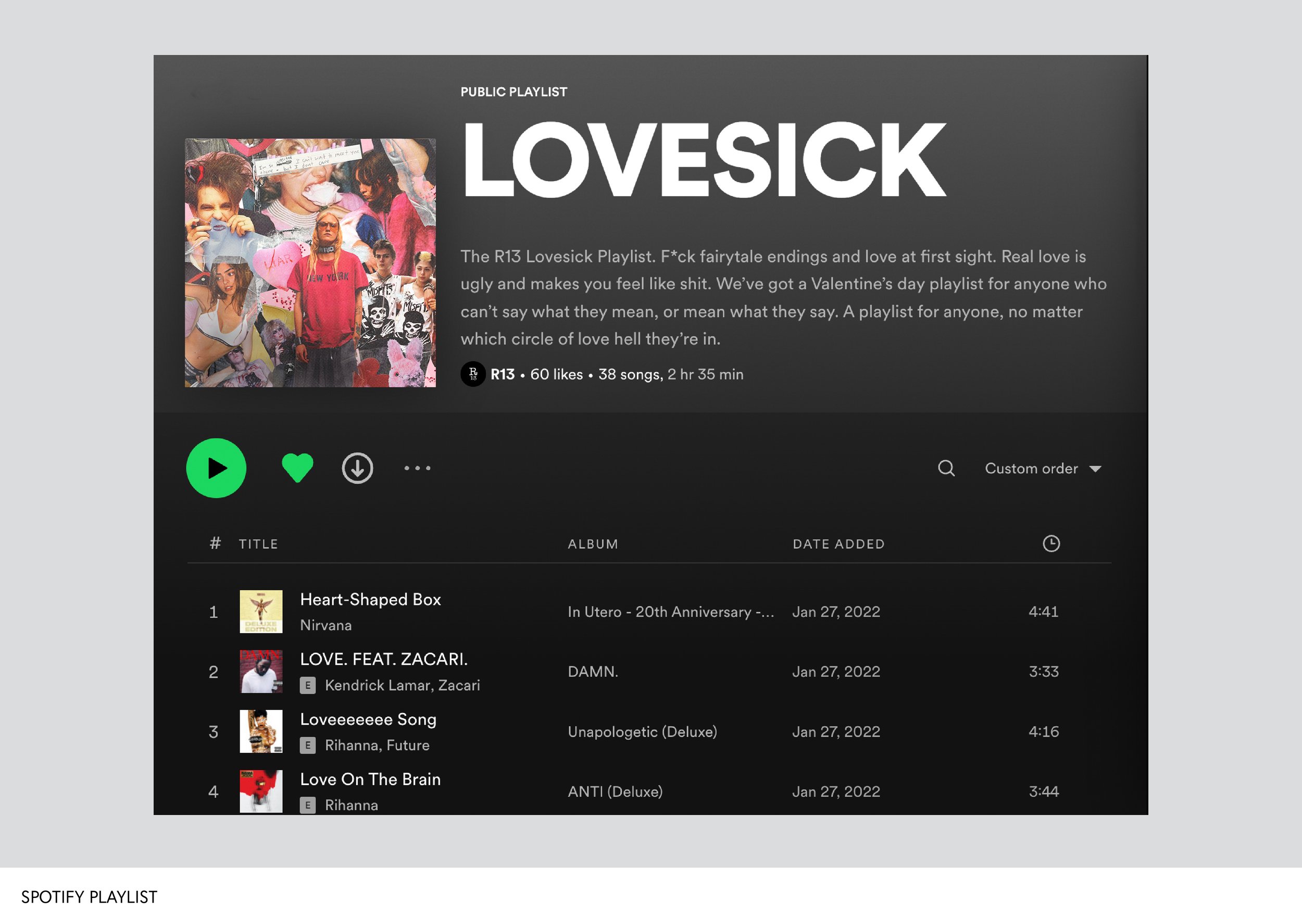Open the R13 creator profile link
Viewport: 1302px width, 924px height.
pyautogui.click(x=503, y=374)
